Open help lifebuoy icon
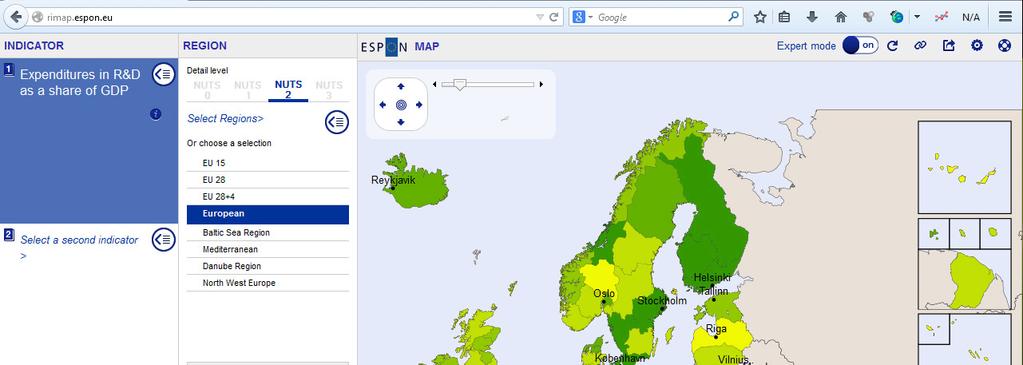 1005,46
